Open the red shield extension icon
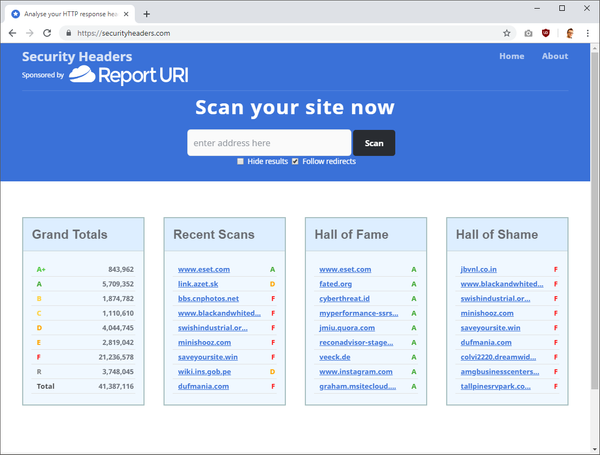The height and width of the screenshot is (455, 600). tap(546, 33)
